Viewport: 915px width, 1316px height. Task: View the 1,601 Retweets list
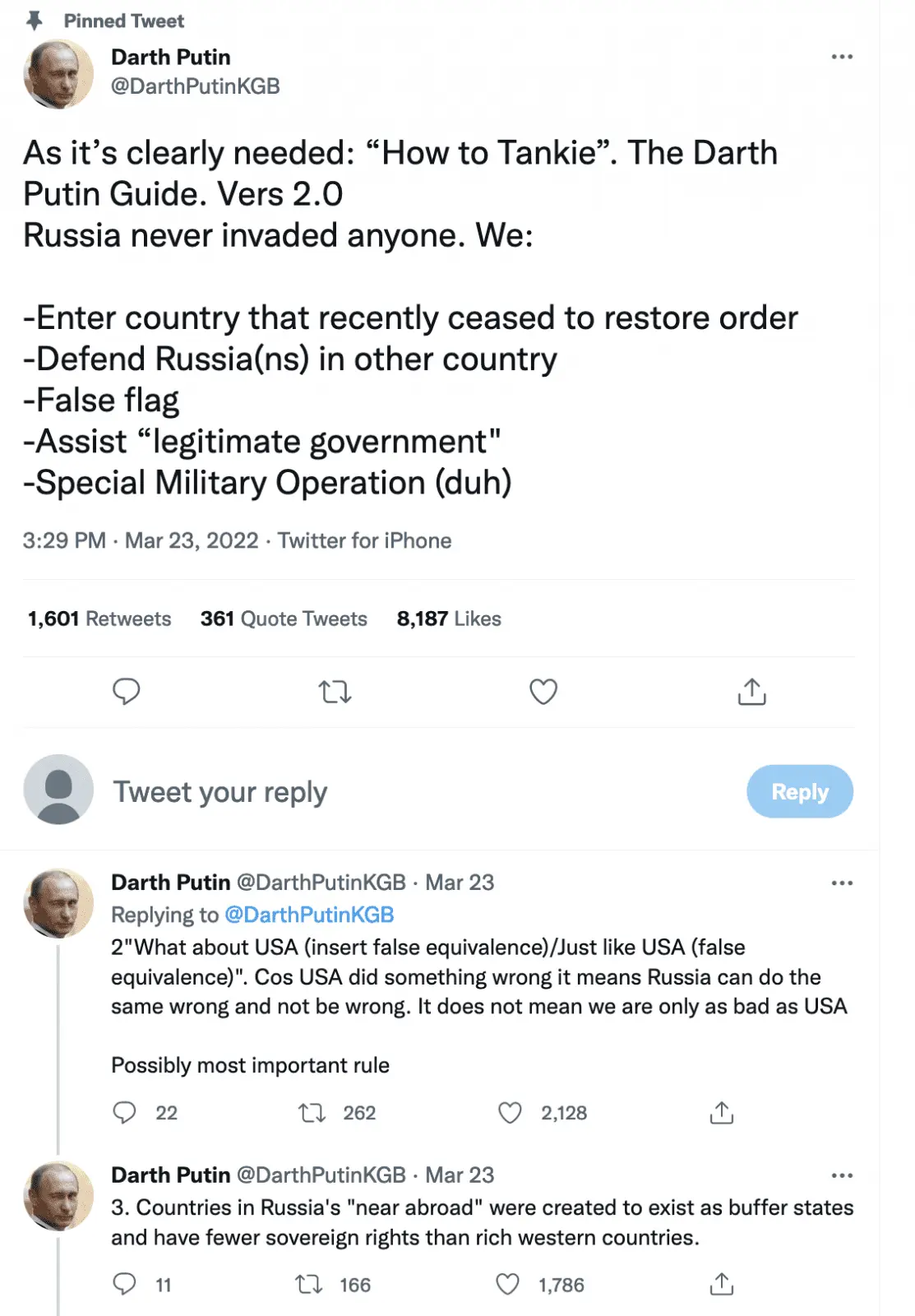coord(99,619)
